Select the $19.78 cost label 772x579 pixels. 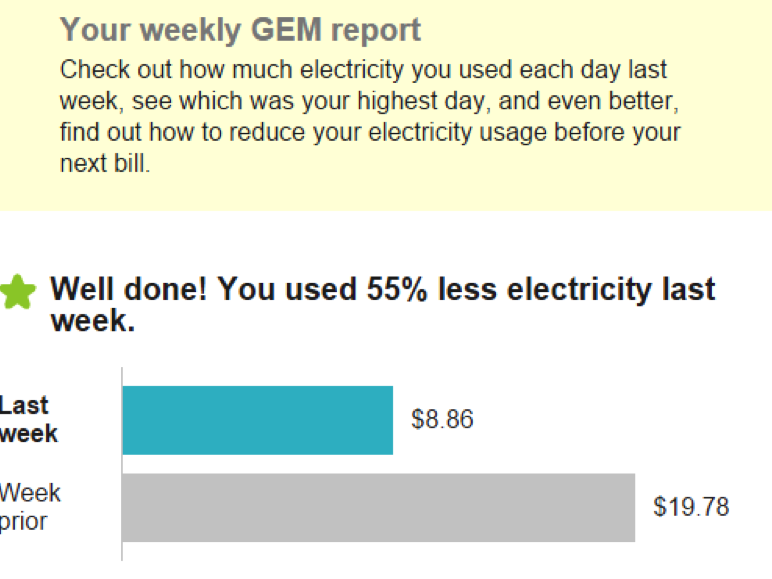pyautogui.click(x=691, y=507)
